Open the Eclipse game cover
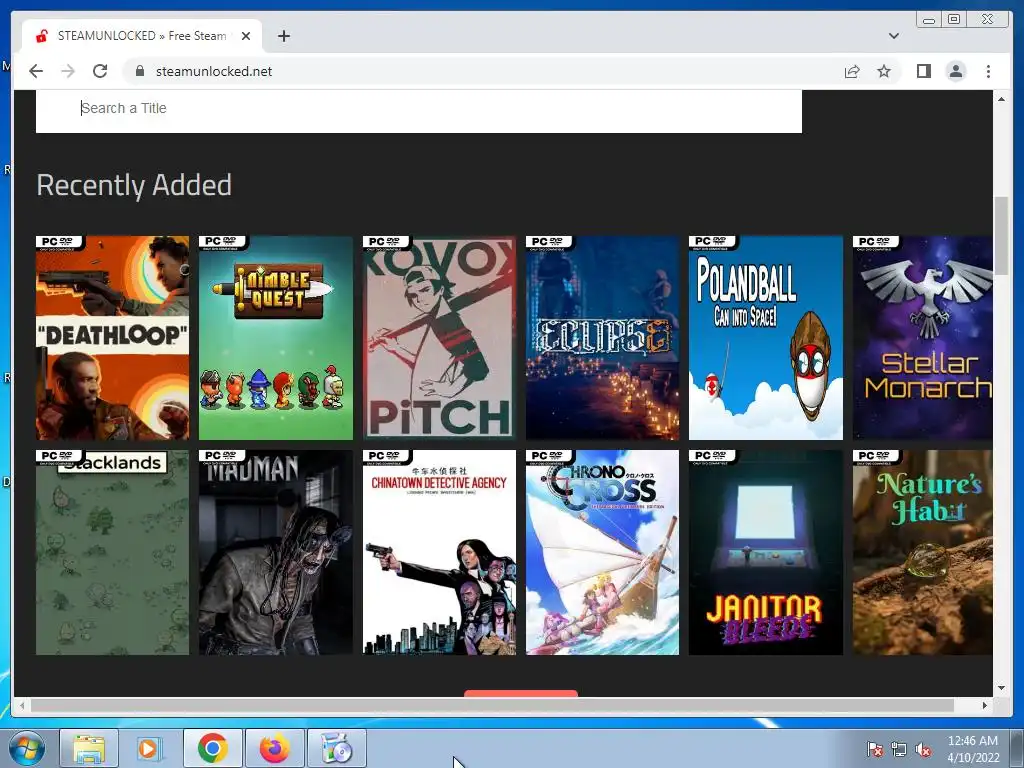Screen dimensions: 1024x768 coord(602,338)
